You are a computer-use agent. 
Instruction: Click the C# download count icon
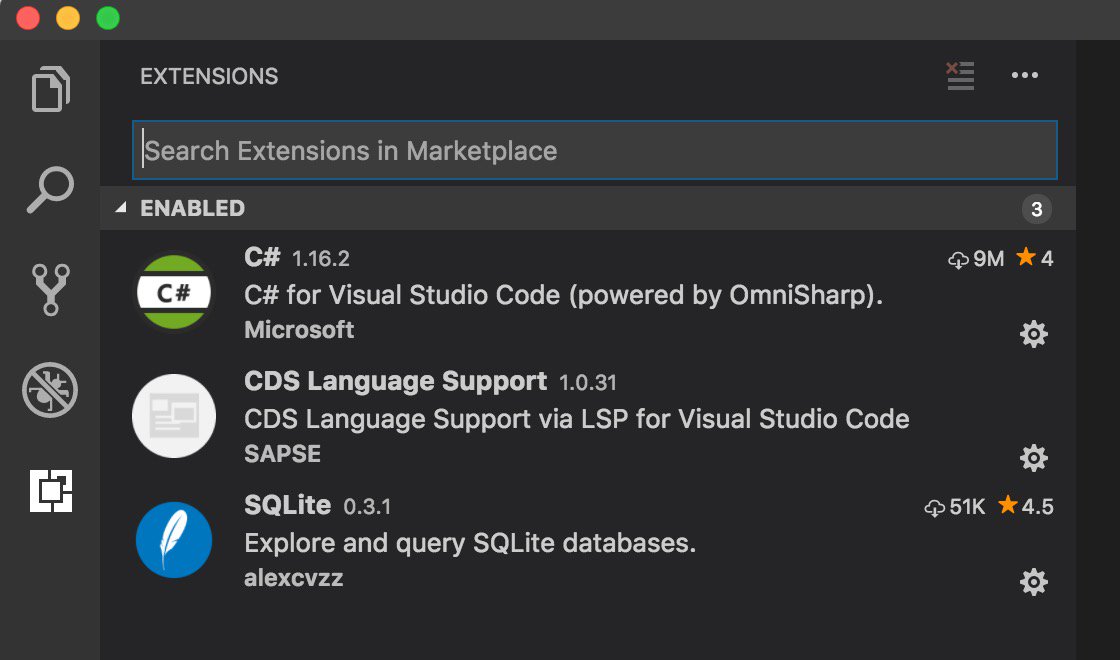(x=958, y=259)
